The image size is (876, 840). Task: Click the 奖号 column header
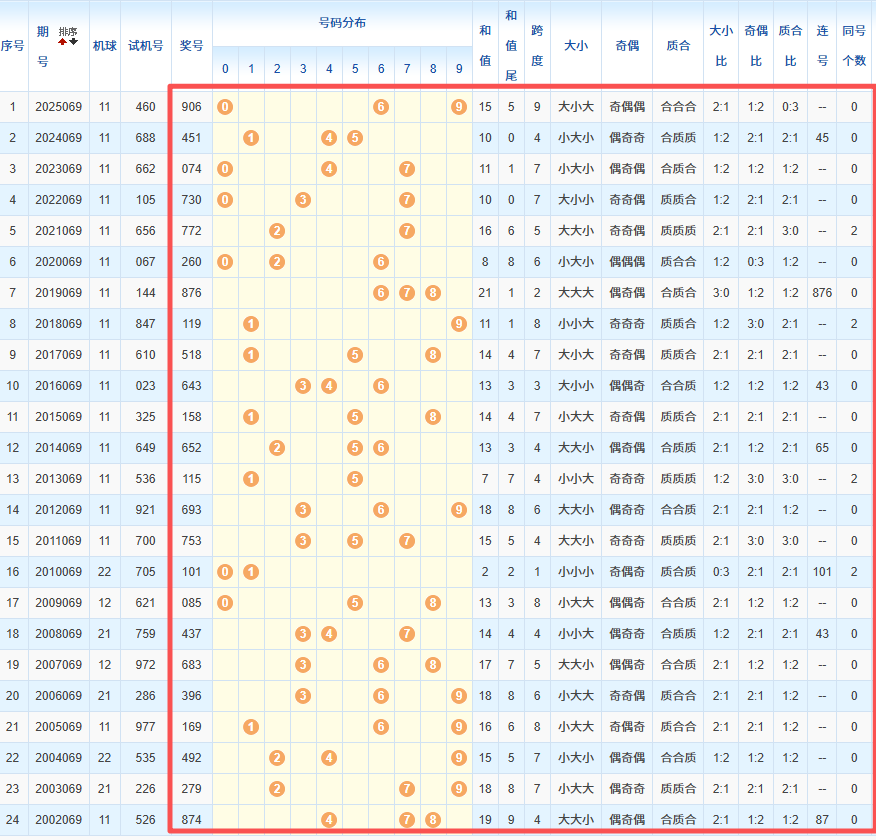click(191, 45)
